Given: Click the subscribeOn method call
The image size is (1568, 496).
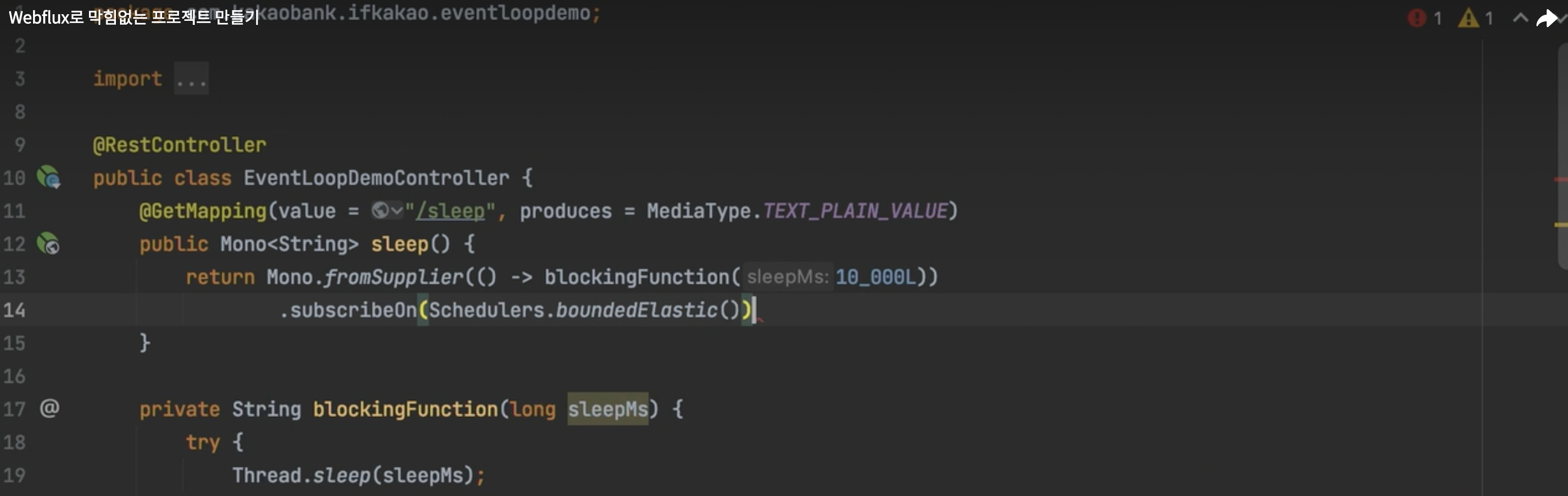Looking at the screenshot, I should [x=353, y=310].
